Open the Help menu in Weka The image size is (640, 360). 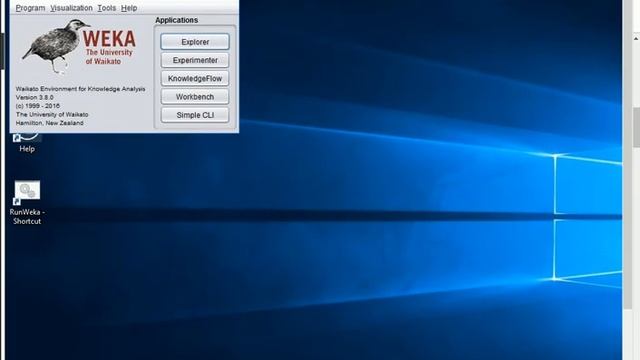pos(129,8)
